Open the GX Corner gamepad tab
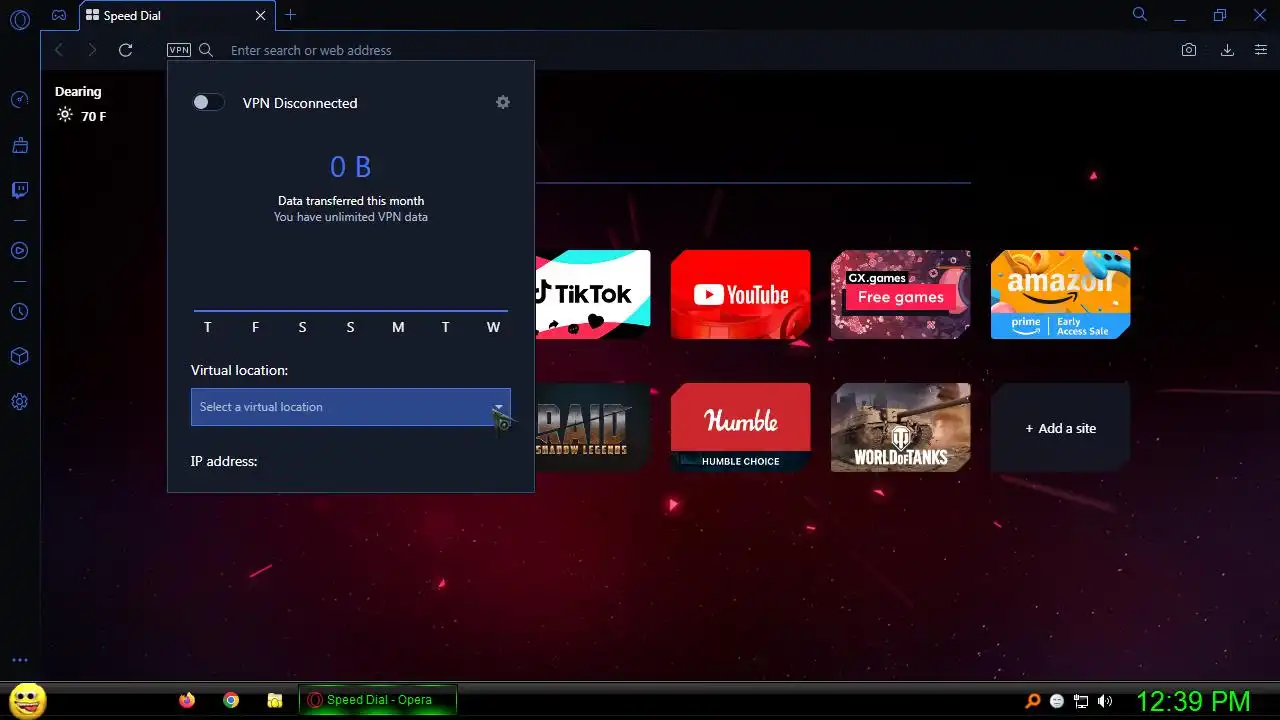The height and width of the screenshot is (720, 1280). pyautogui.click(x=59, y=15)
